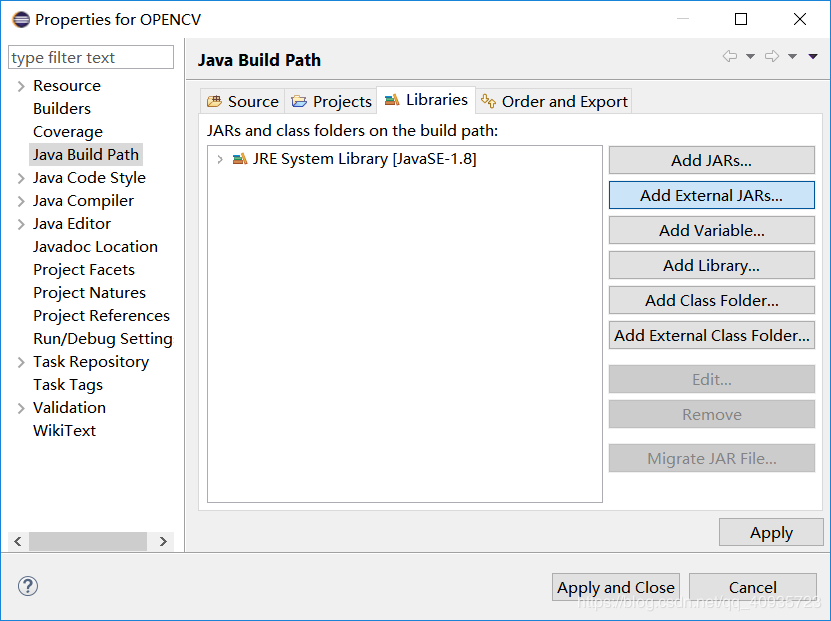This screenshot has height=621, width=831.
Task: Click the JRE System Library icon
Action: coord(240,159)
